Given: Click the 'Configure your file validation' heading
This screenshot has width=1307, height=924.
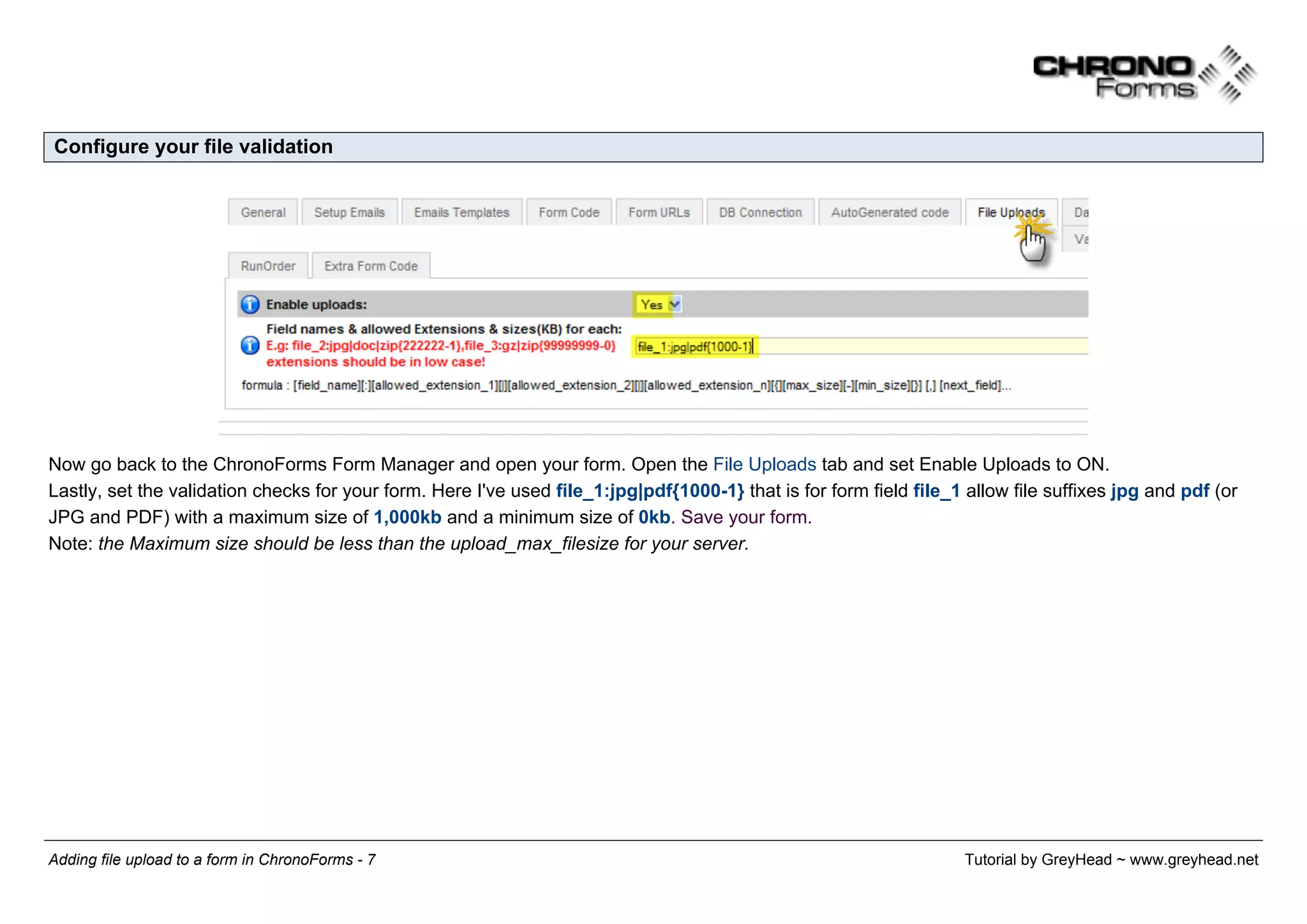Looking at the screenshot, I should pos(193,147).
